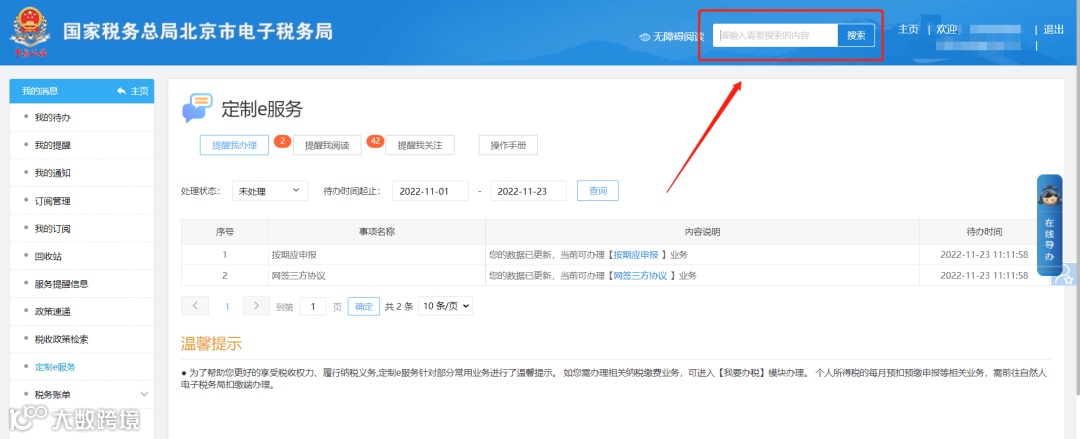Click the 搜索 button in header
This screenshot has height=439, width=1080.
click(856, 36)
